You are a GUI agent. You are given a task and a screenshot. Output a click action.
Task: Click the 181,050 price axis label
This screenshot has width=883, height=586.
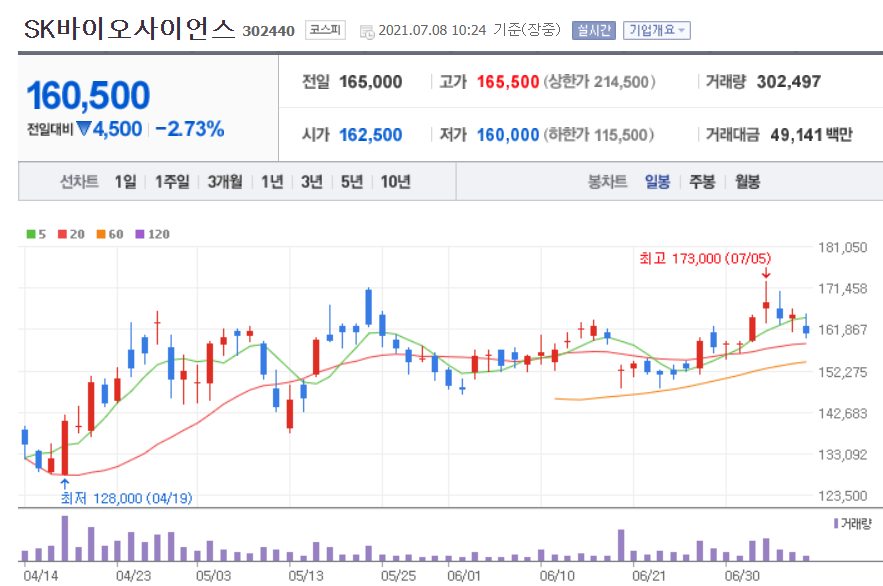pos(842,247)
